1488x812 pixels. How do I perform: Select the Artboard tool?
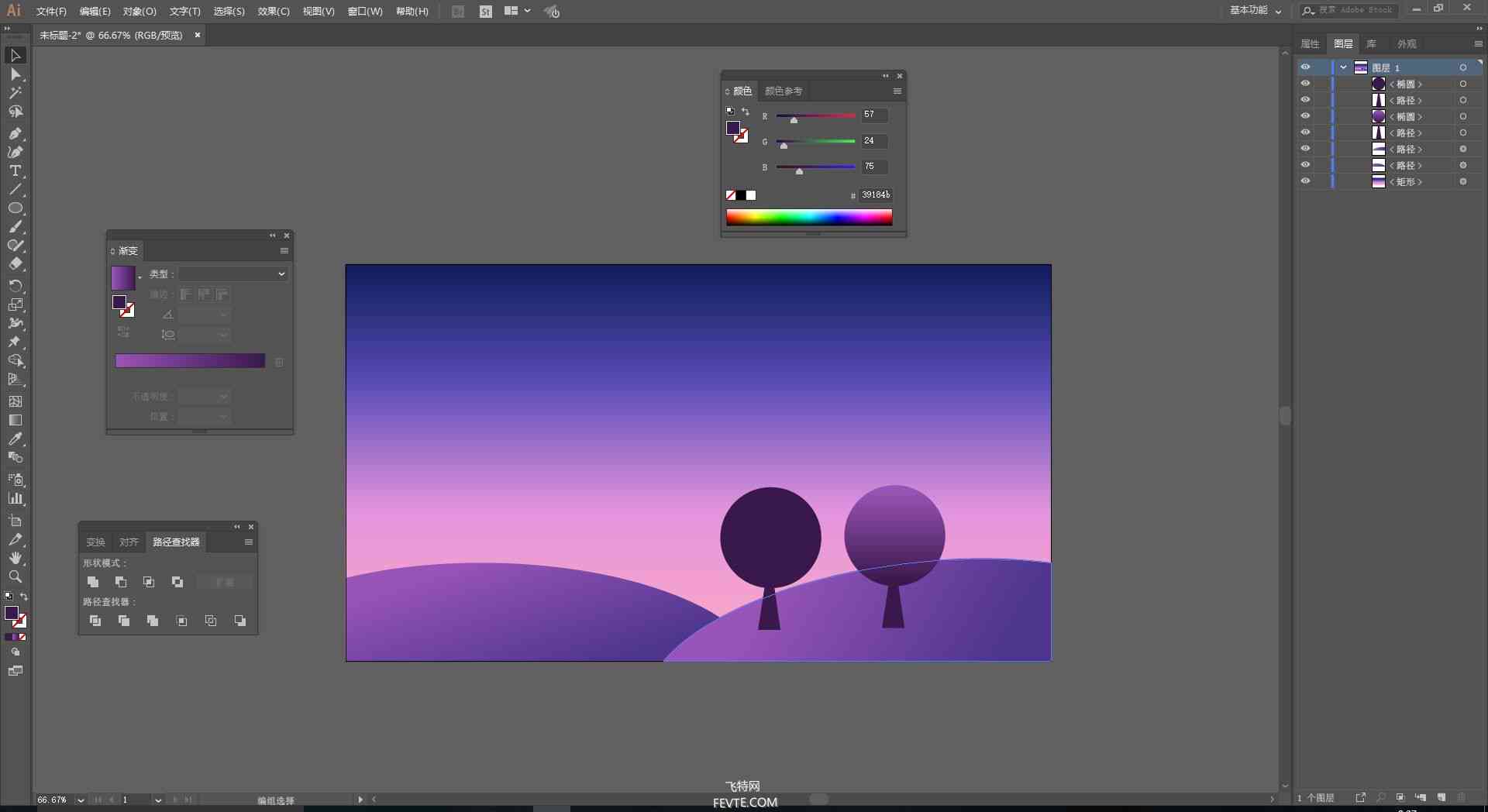pyautogui.click(x=15, y=521)
